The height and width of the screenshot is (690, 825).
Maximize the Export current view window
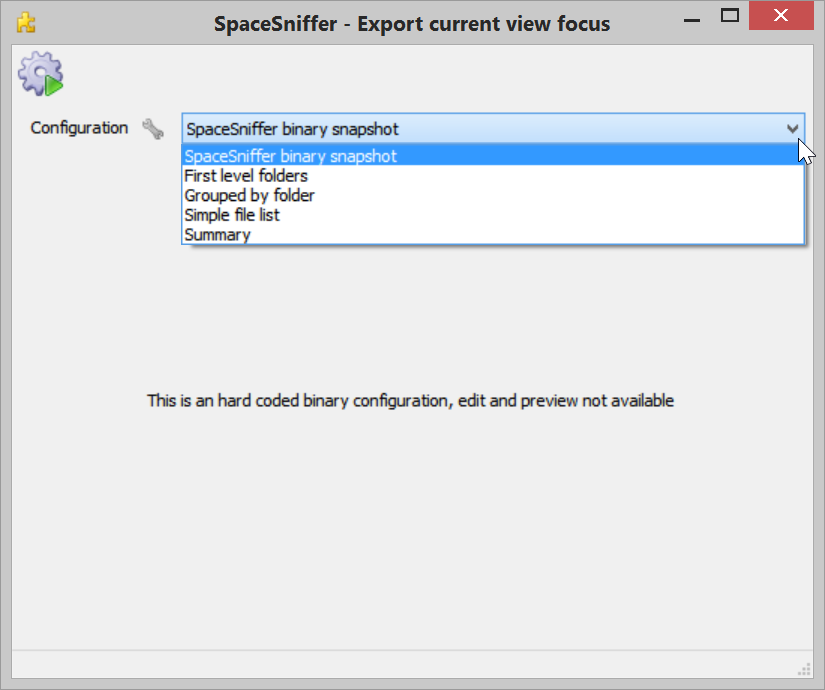click(x=730, y=16)
